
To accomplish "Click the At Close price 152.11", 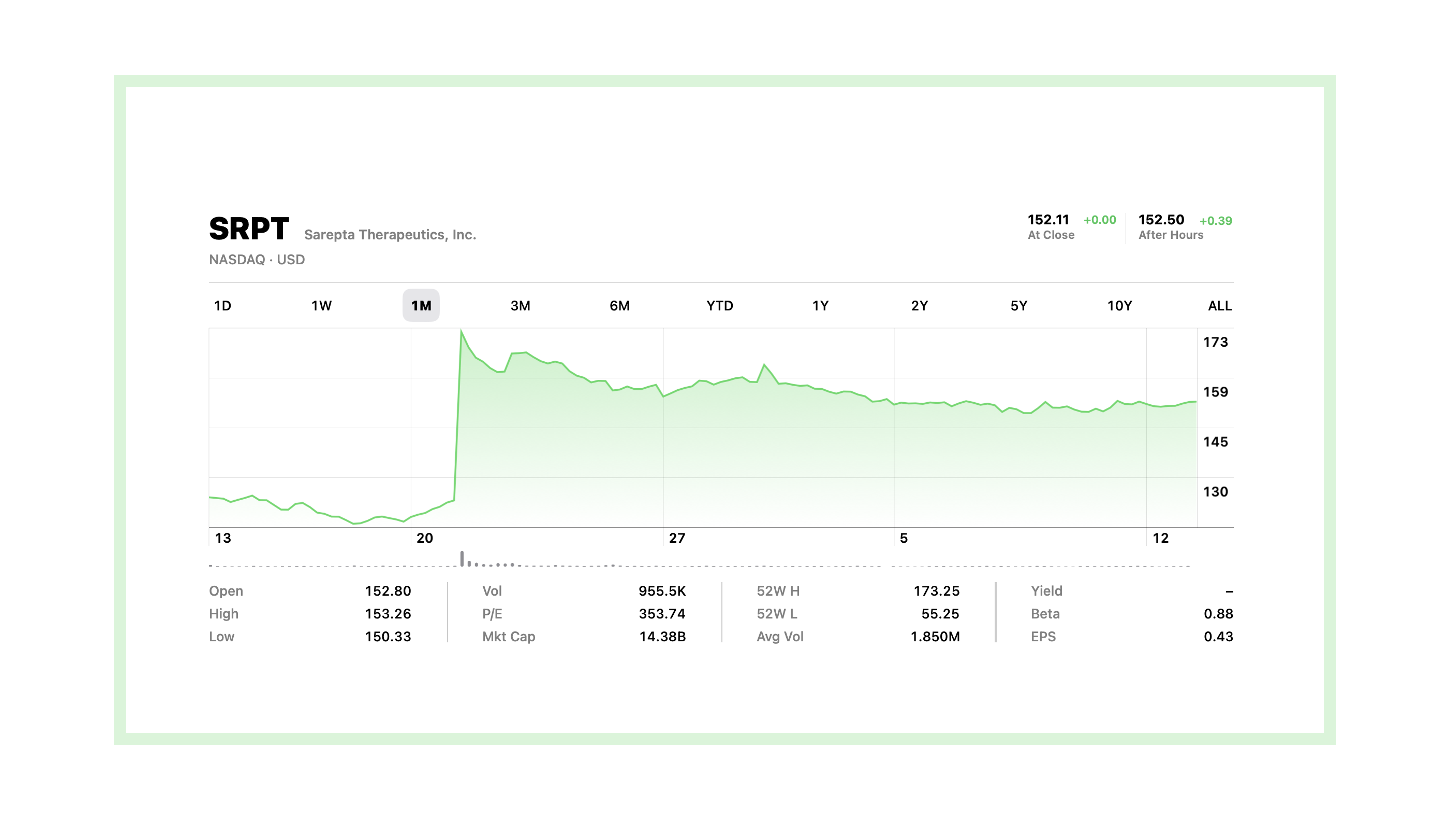I will tap(1048, 220).
